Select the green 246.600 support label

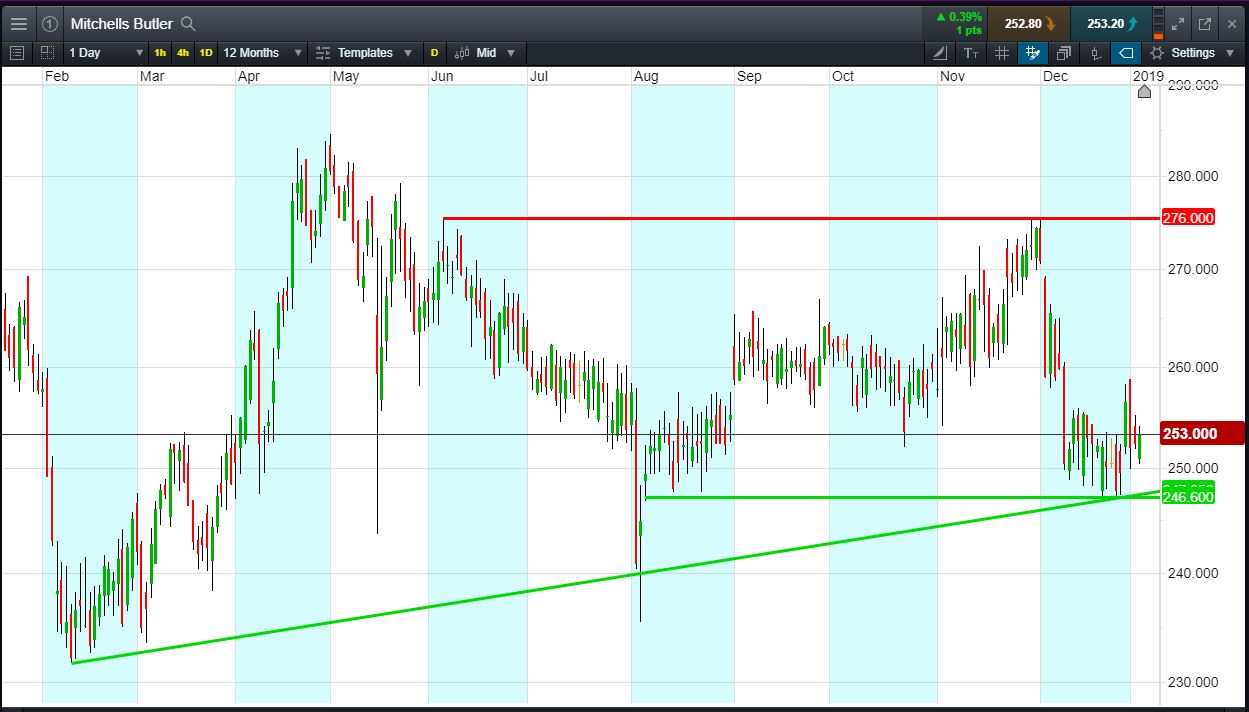click(x=1188, y=497)
